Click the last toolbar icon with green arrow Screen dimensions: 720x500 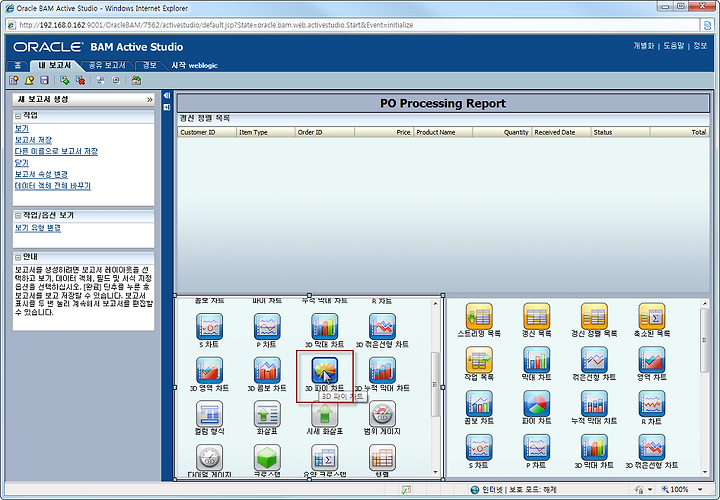(x=136, y=80)
